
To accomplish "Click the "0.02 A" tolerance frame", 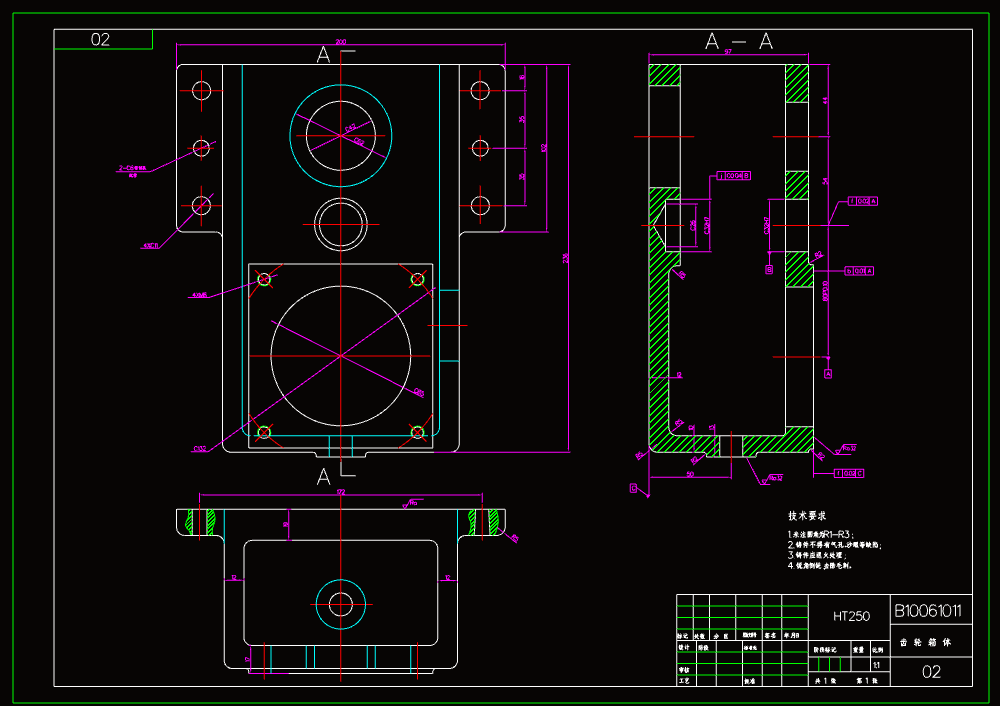I will coord(863,201).
